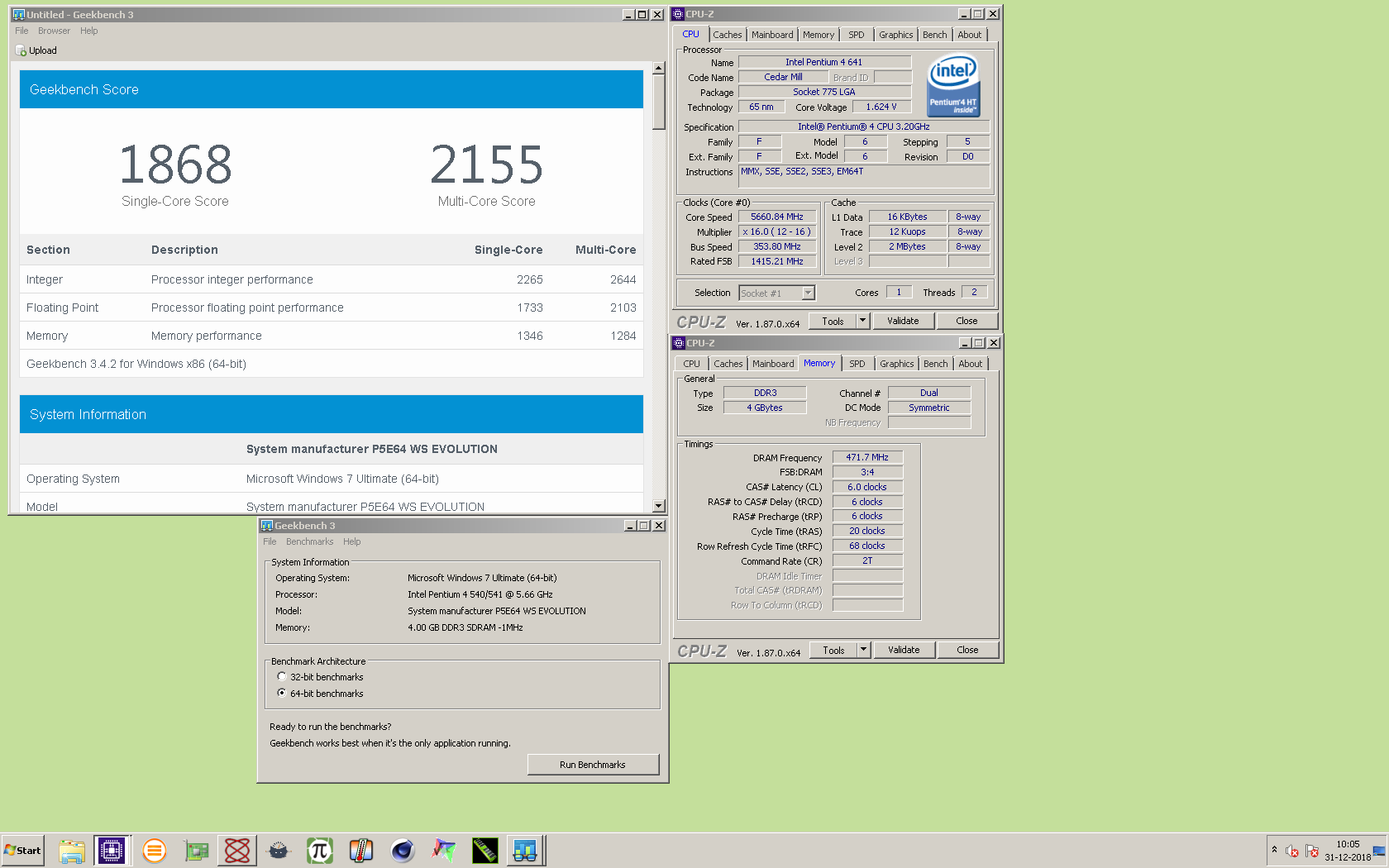Viewport: 1389px width, 868px height.
Task: Click Geekbench results scrollbar down arrow
Action: pyautogui.click(x=659, y=506)
